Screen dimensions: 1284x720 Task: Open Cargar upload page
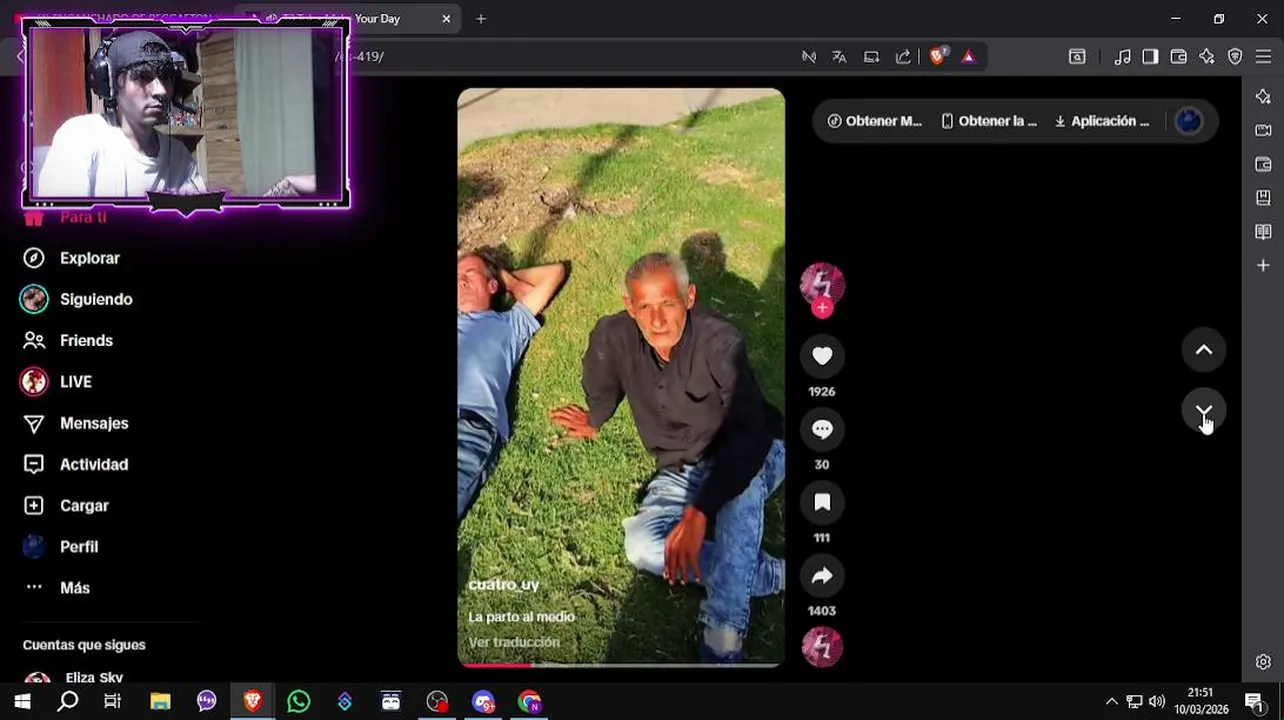tap(66, 506)
